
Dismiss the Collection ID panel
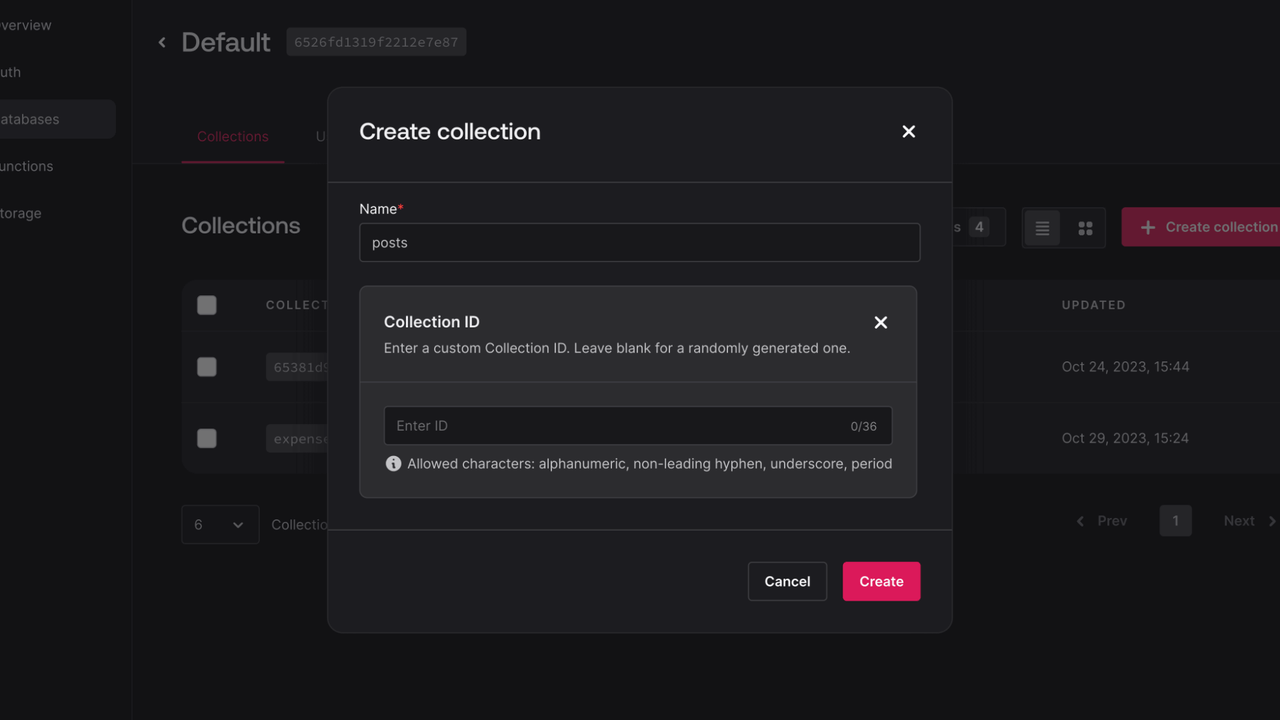click(x=880, y=322)
